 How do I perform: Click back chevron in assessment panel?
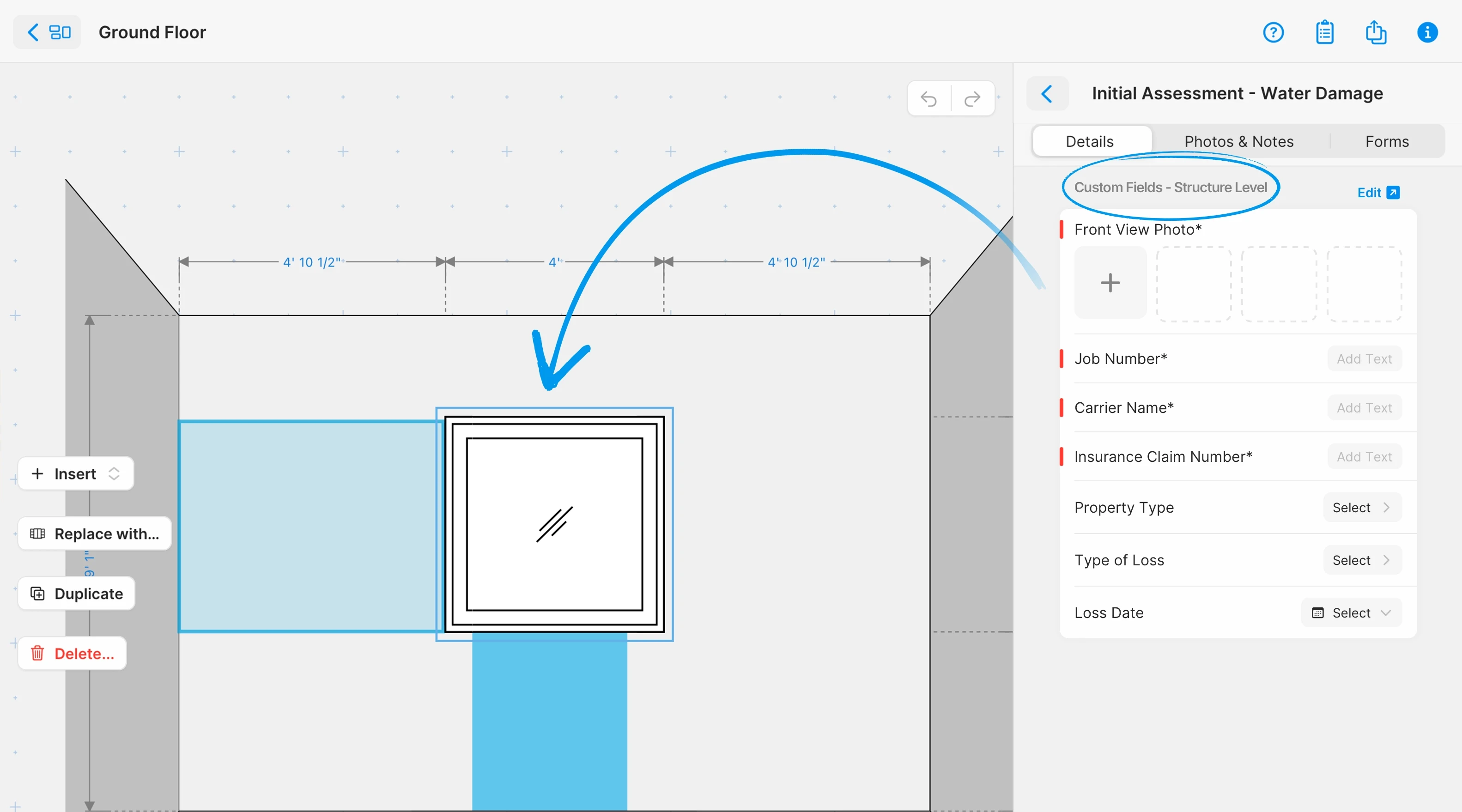[x=1047, y=94]
